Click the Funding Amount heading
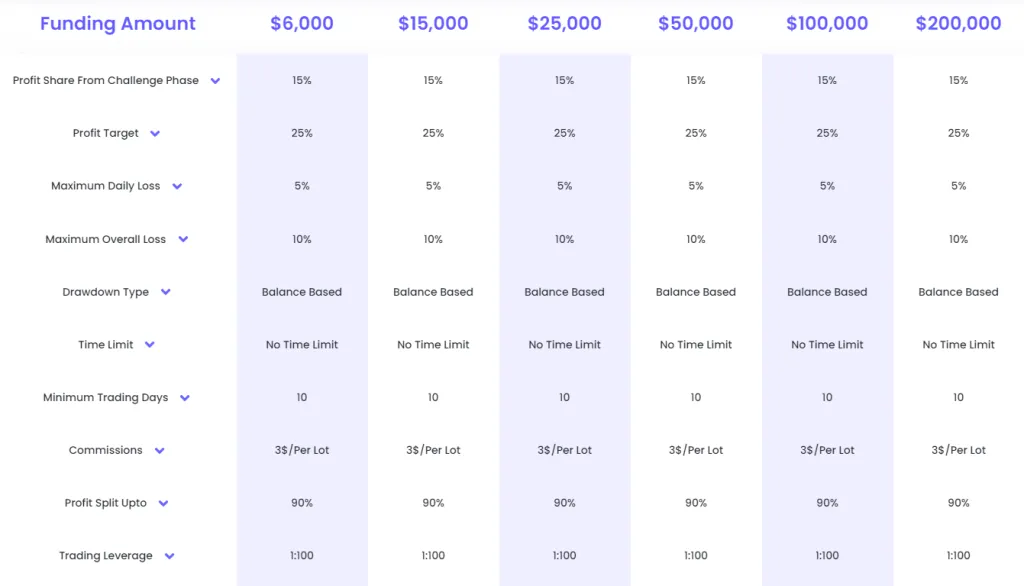The image size is (1024, 586). pyautogui.click(x=118, y=22)
